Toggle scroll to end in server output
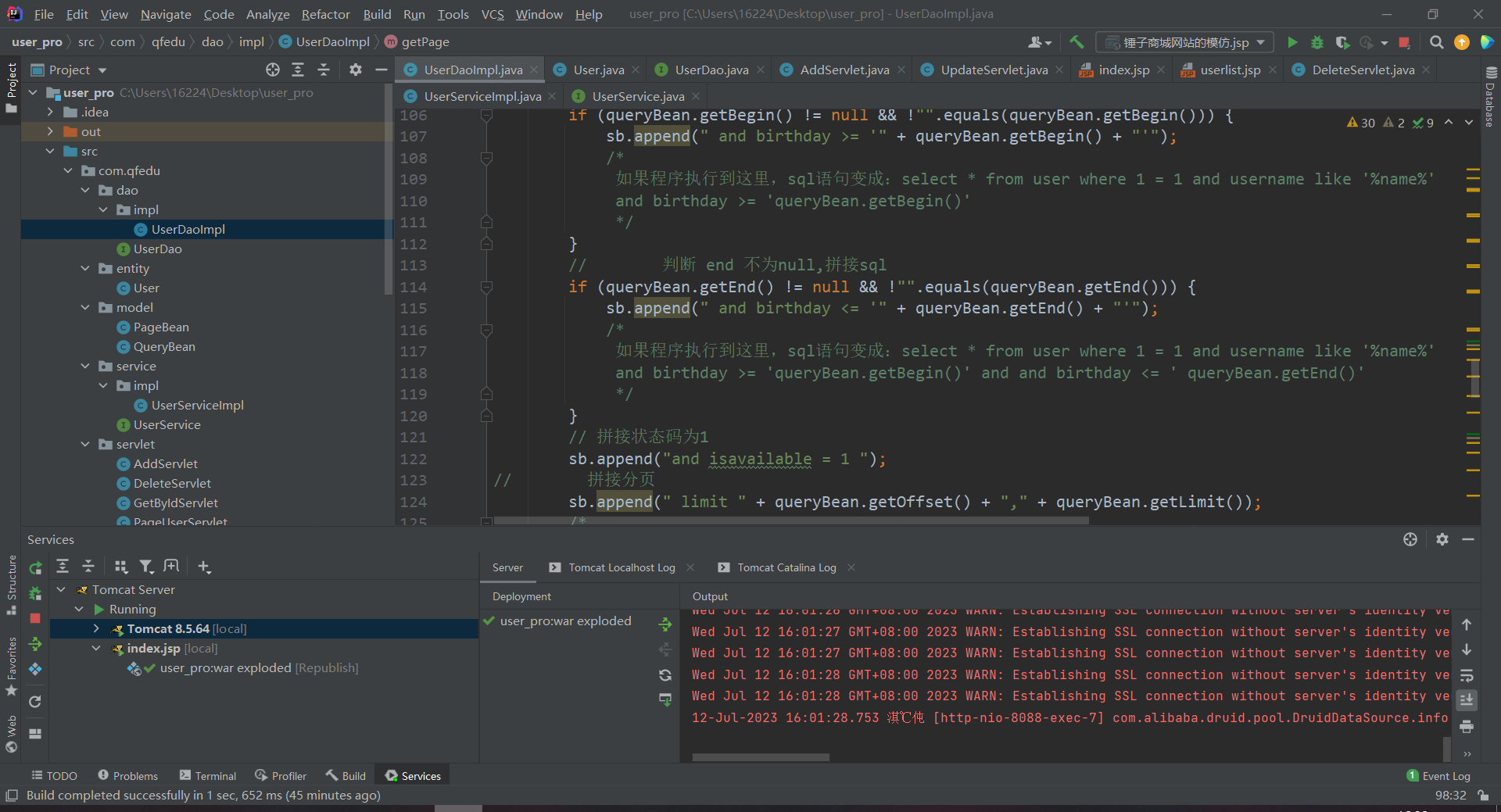Screen dimensions: 1501x812 pyautogui.click(x=1467, y=700)
